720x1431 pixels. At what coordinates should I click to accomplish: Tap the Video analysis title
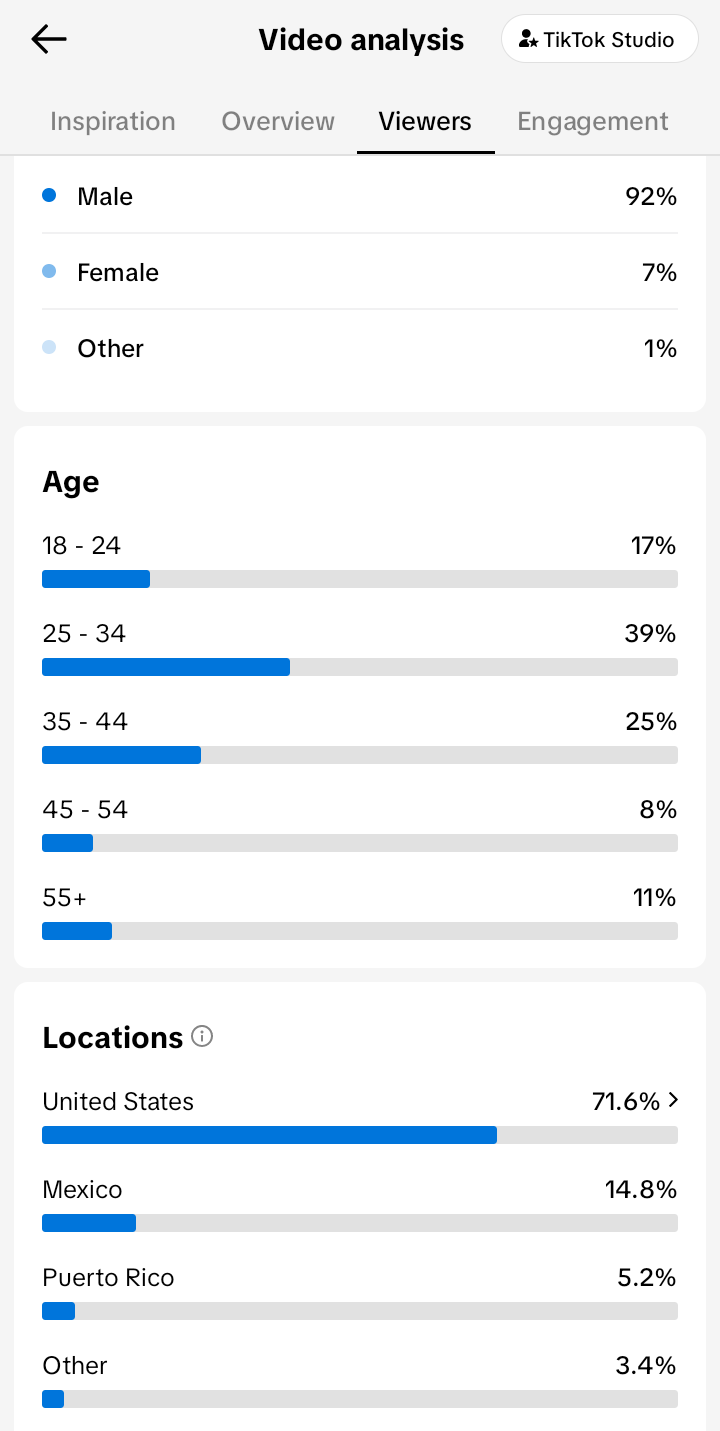click(x=361, y=40)
